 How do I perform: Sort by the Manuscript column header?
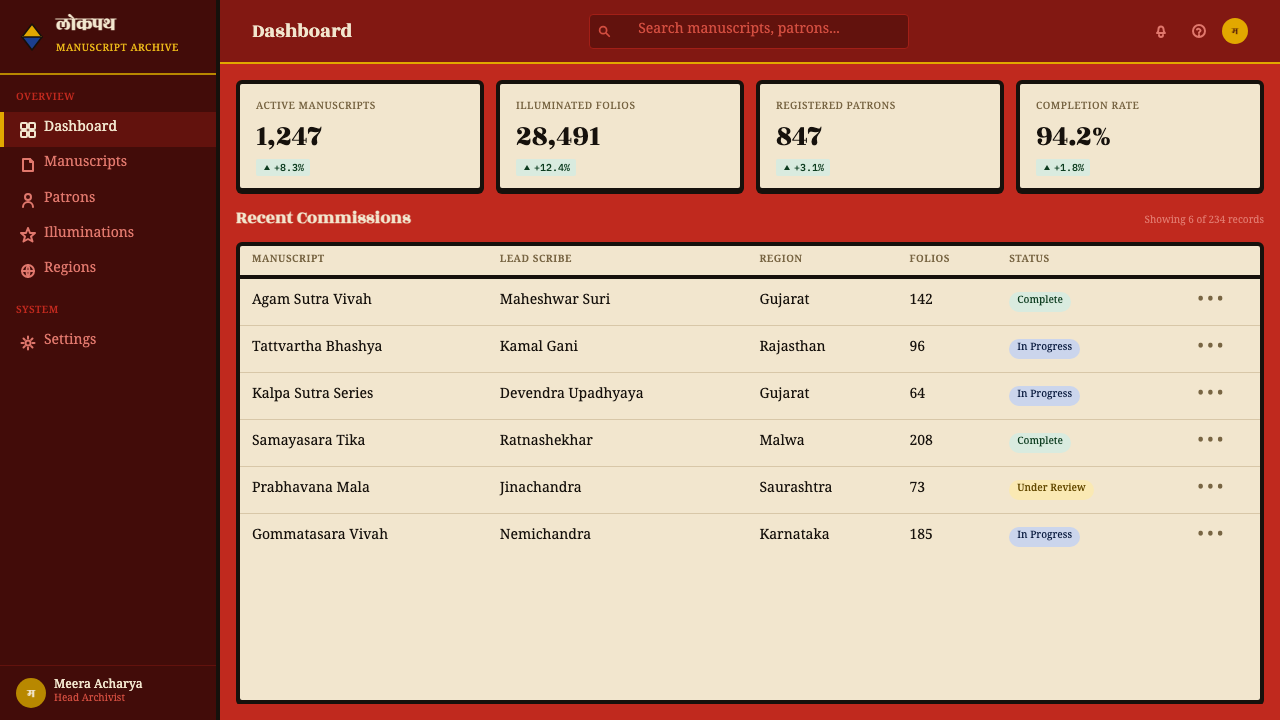point(288,259)
